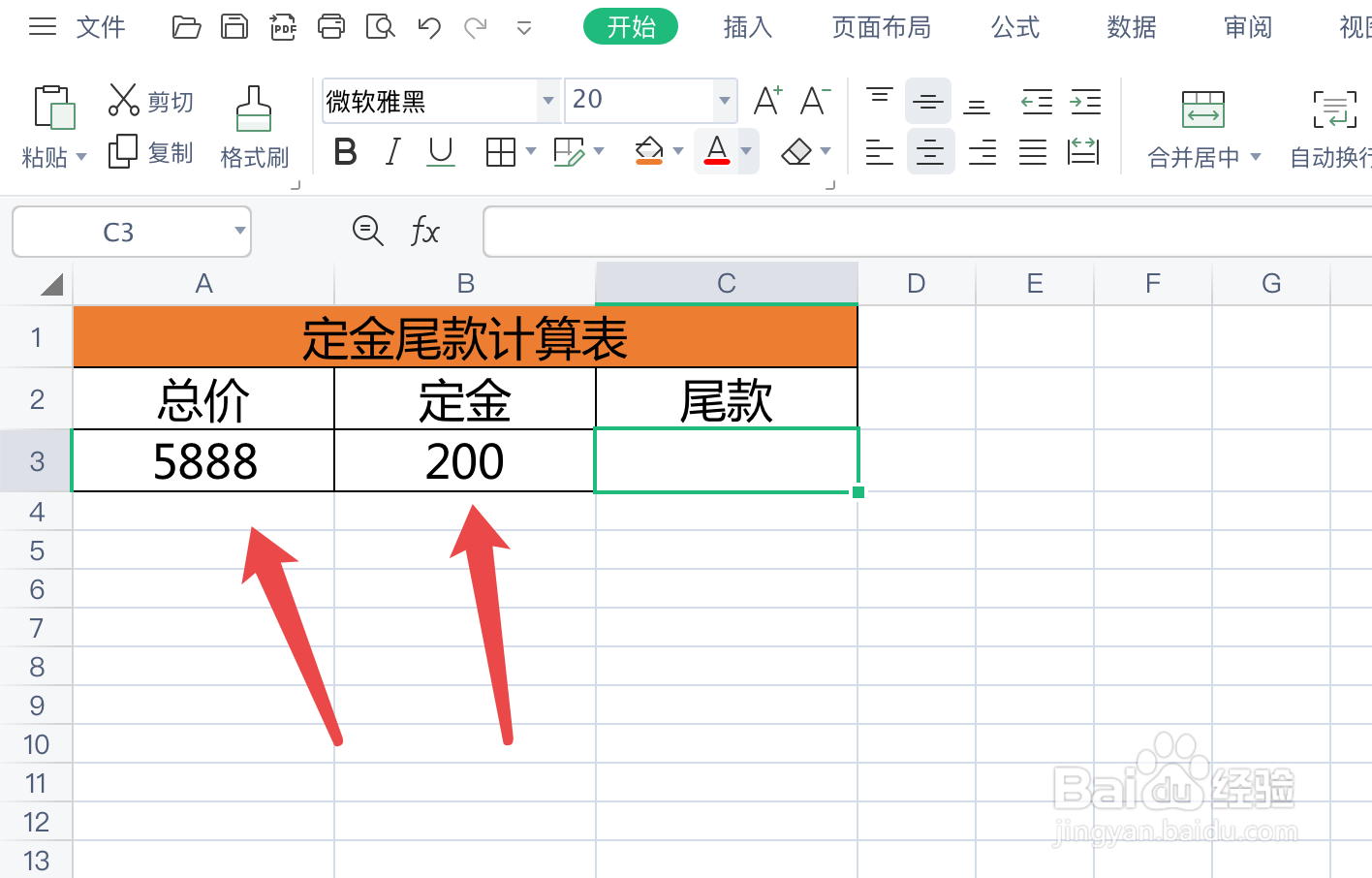1372x878 pixels.
Task: Expand quick access toolbar options
Action: pyautogui.click(x=524, y=28)
